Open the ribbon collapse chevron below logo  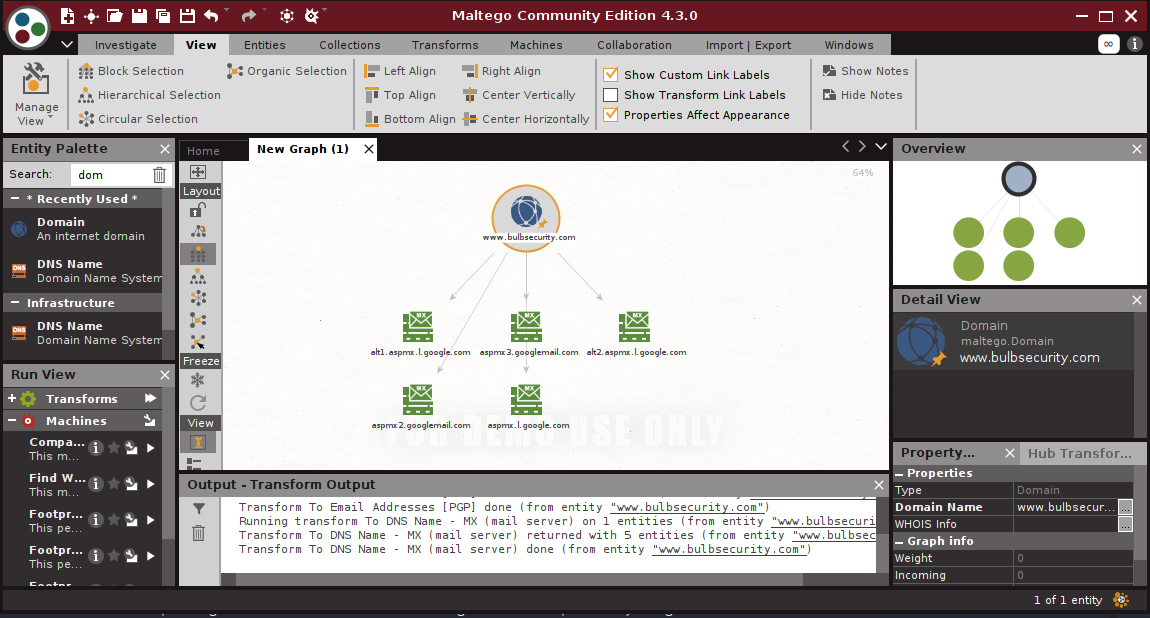pyautogui.click(x=67, y=45)
